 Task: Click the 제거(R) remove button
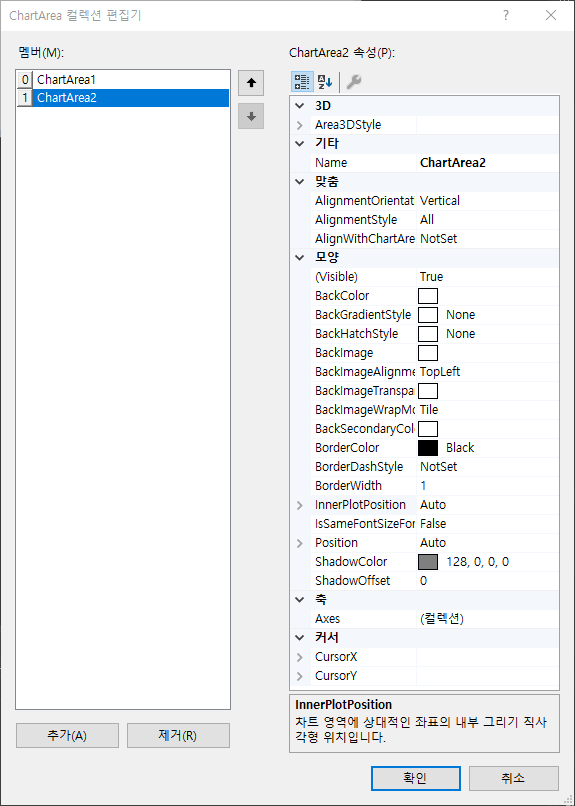click(178, 736)
